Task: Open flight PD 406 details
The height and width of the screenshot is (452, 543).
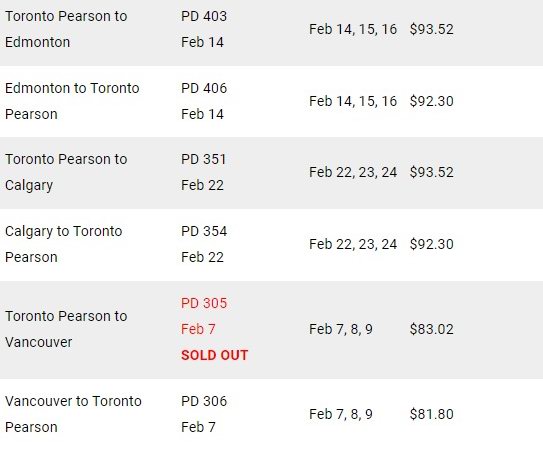Action: pos(204,88)
